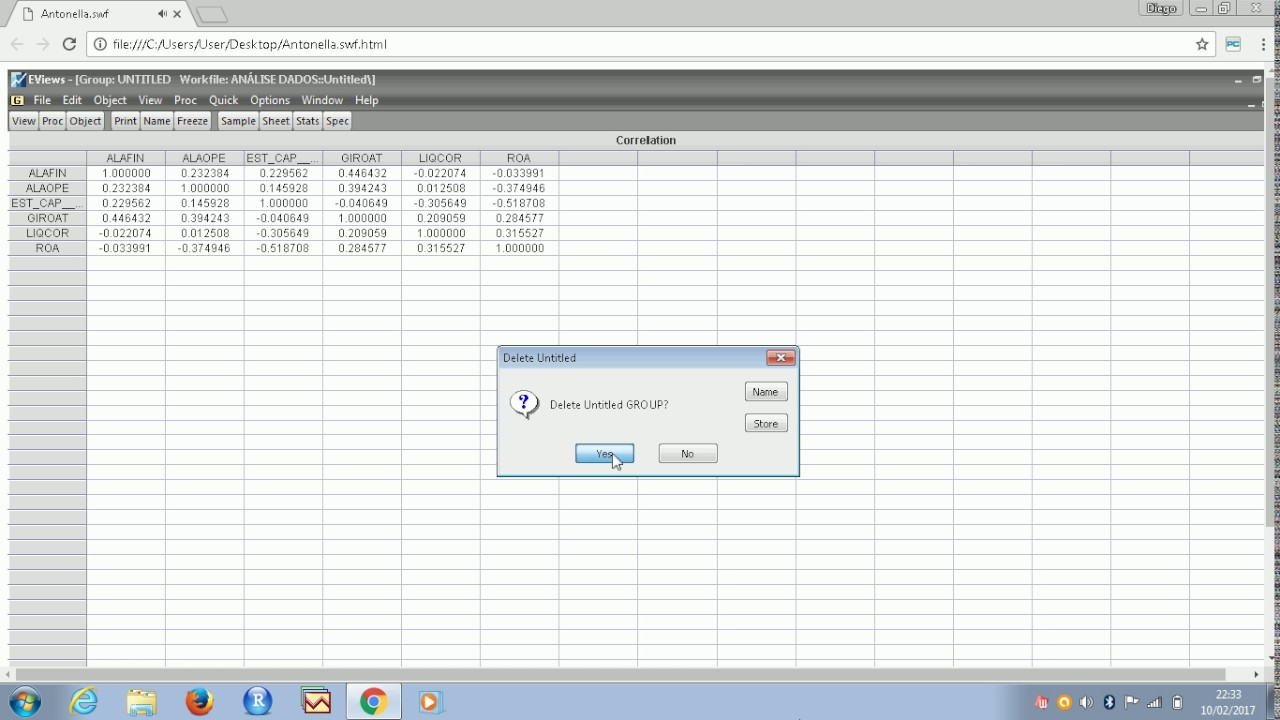Click the question mark dialog icon
1280x720 pixels.
coord(524,404)
